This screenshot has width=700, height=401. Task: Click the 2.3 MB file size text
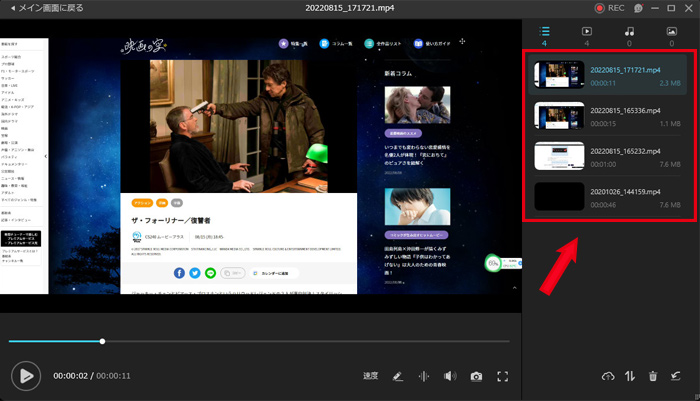tap(670, 83)
